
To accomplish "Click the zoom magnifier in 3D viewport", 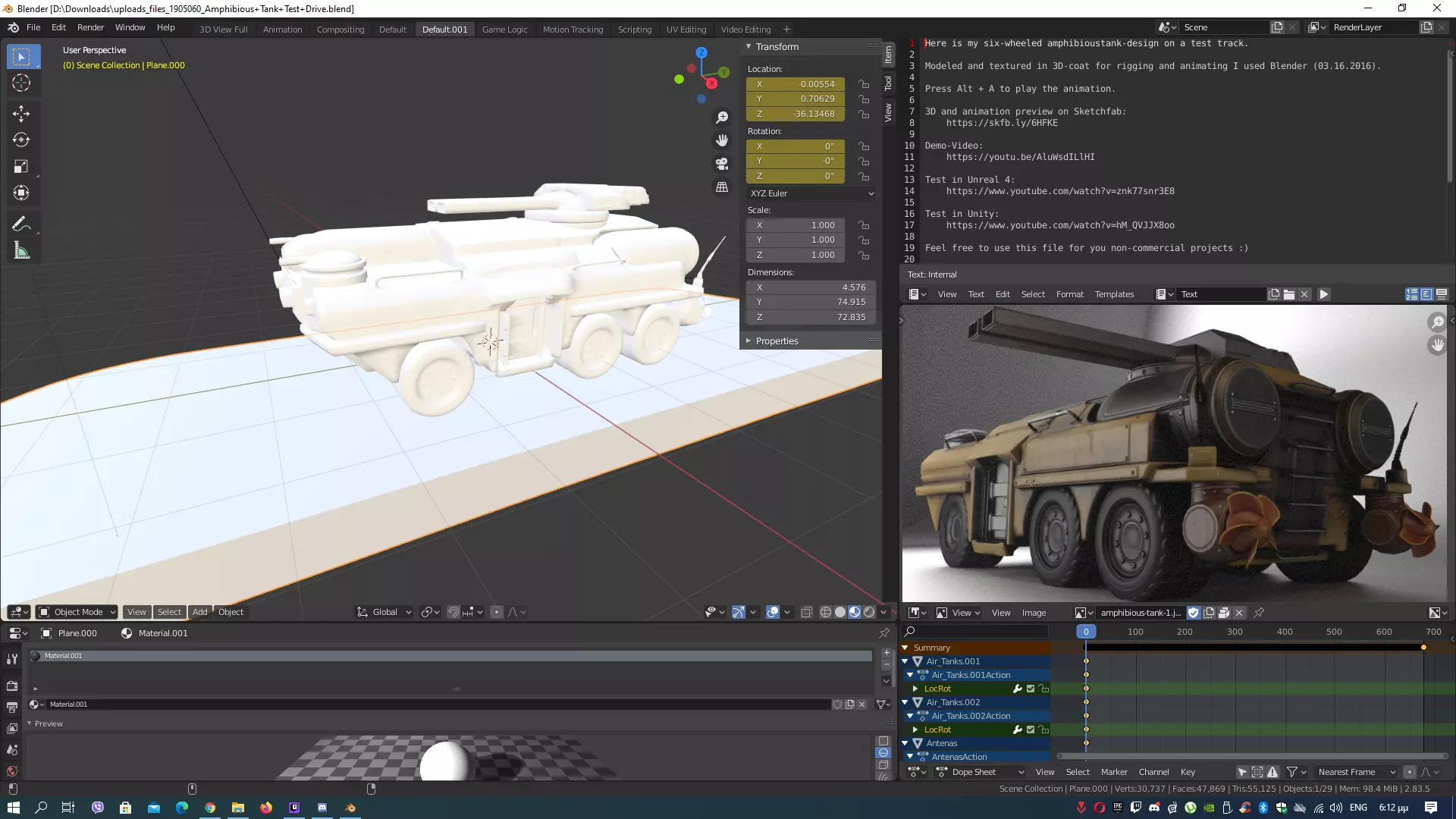I will (722, 118).
